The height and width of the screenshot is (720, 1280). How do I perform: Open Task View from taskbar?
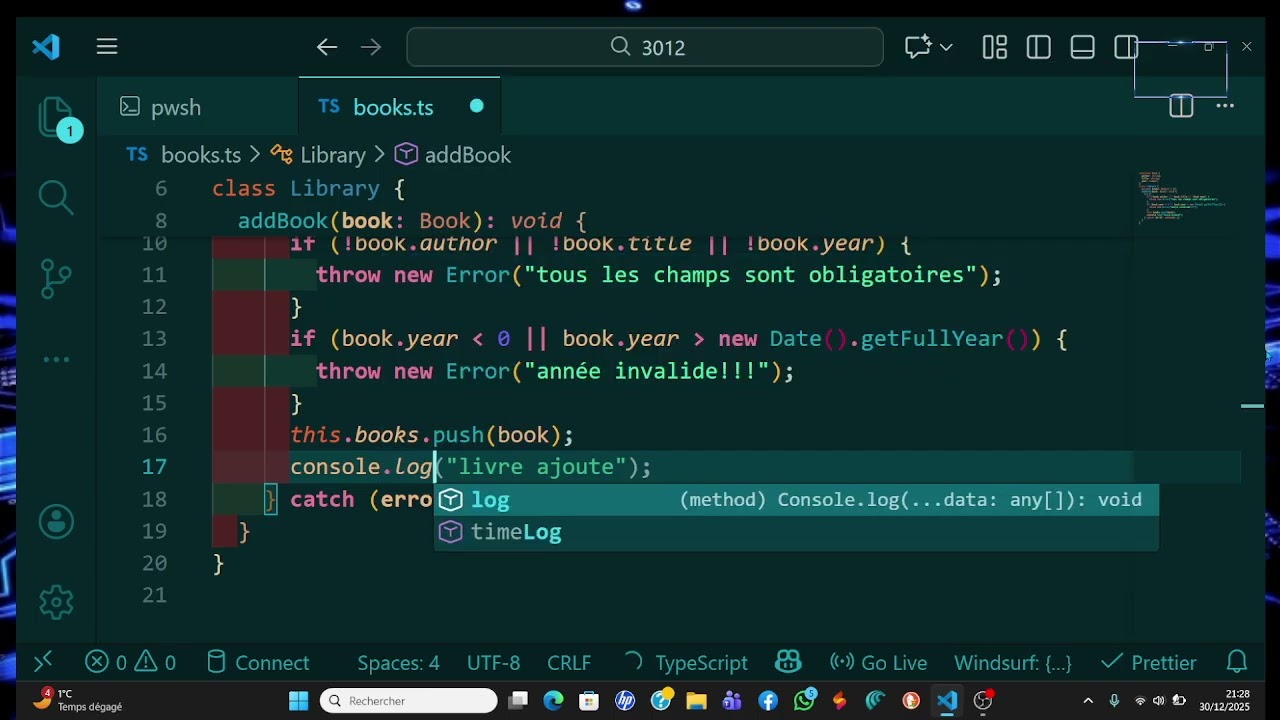pos(518,701)
